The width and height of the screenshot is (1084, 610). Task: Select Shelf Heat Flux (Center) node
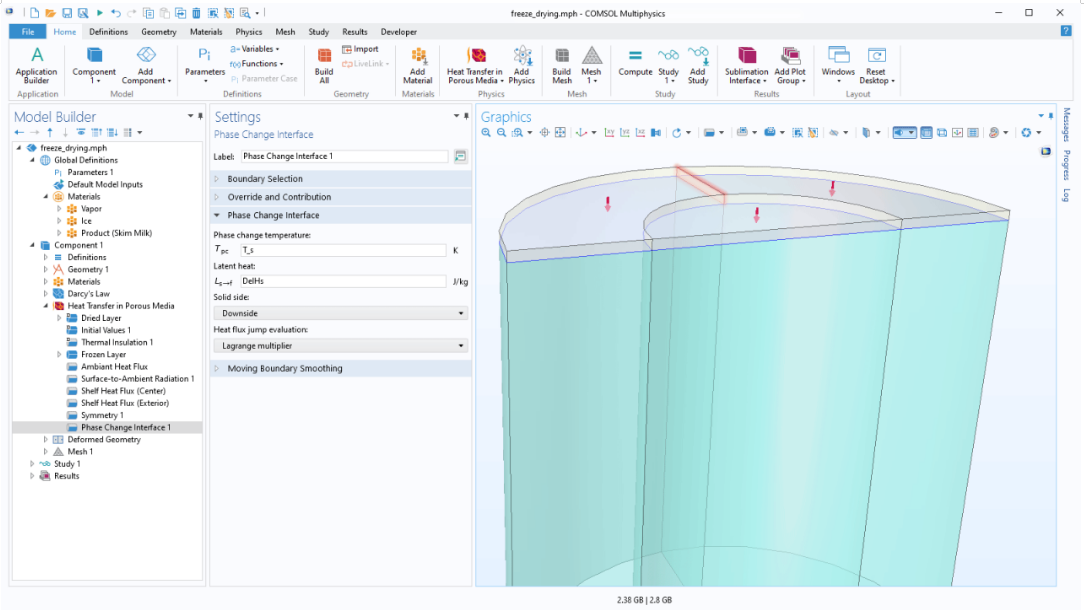point(123,391)
